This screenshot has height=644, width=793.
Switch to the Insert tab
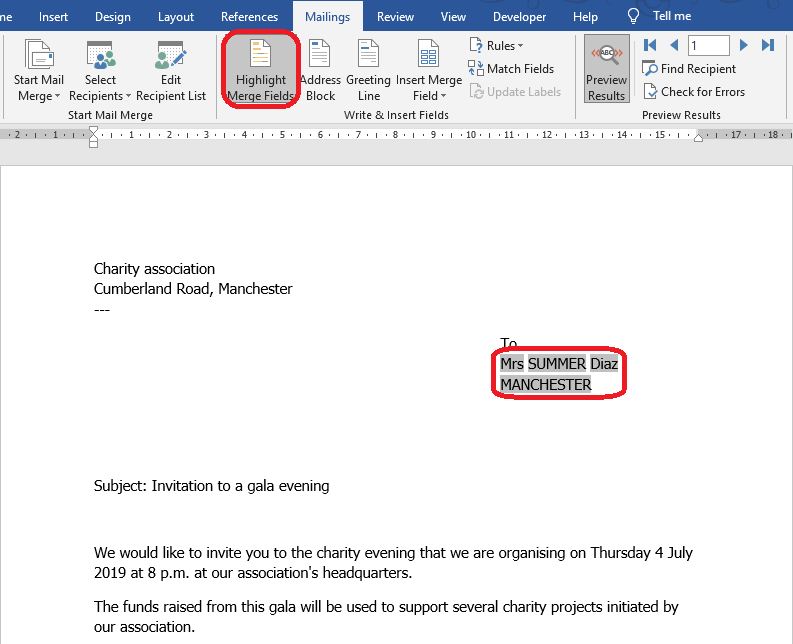click(x=53, y=17)
